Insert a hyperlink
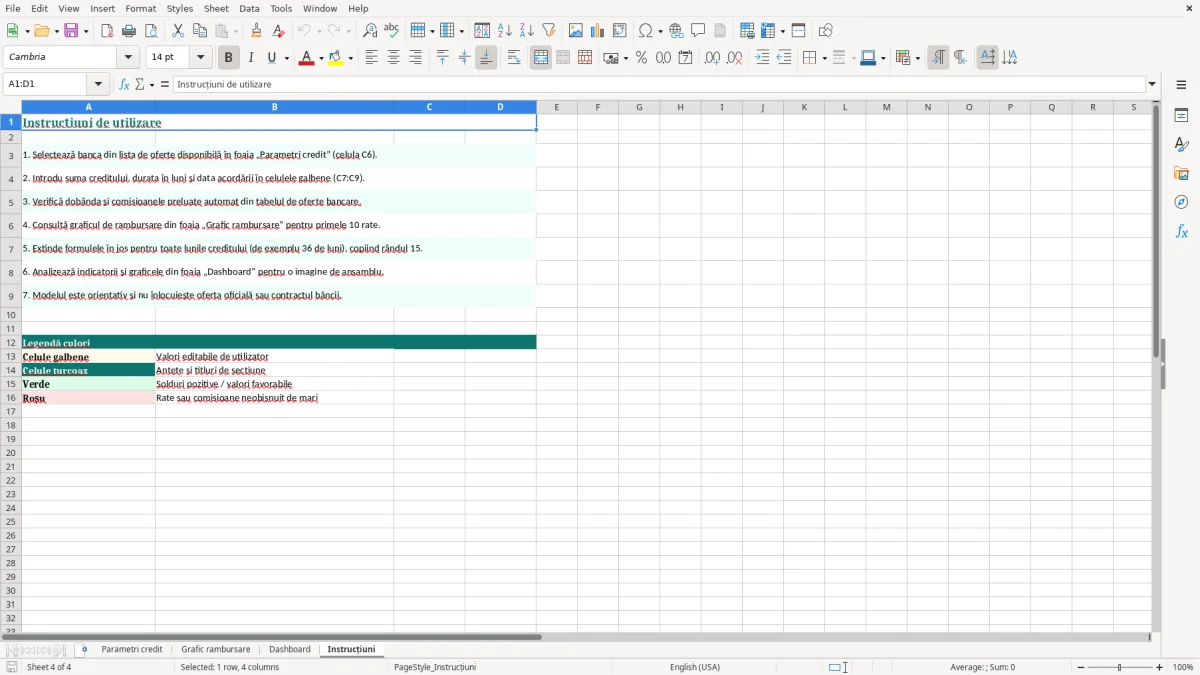The image size is (1200, 675). [x=677, y=31]
